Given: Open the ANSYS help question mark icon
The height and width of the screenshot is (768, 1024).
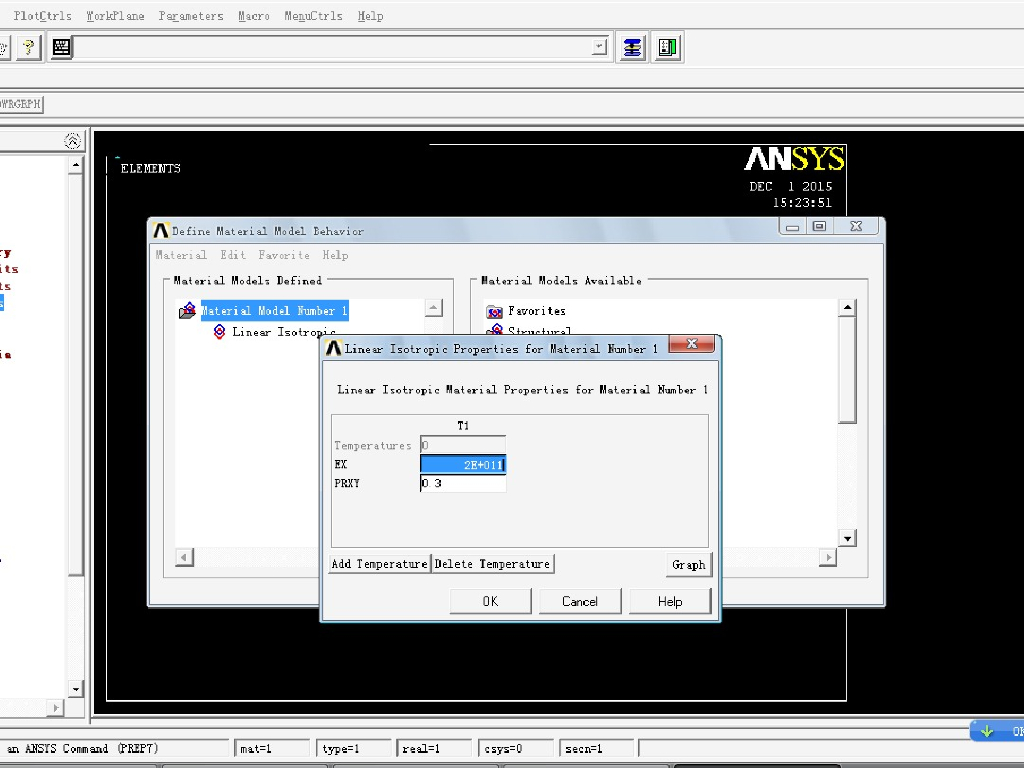Looking at the screenshot, I should pyautogui.click(x=28, y=47).
